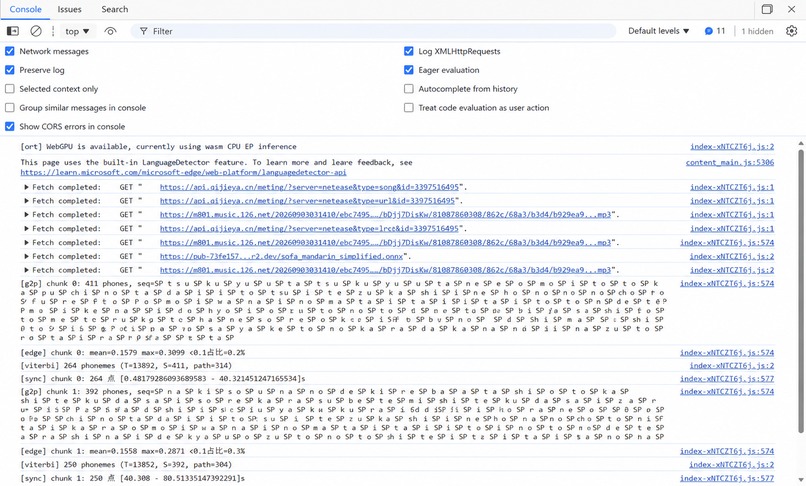Open source link beside '[edge] chunk 0' line
806x486 pixels.
point(727,353)
